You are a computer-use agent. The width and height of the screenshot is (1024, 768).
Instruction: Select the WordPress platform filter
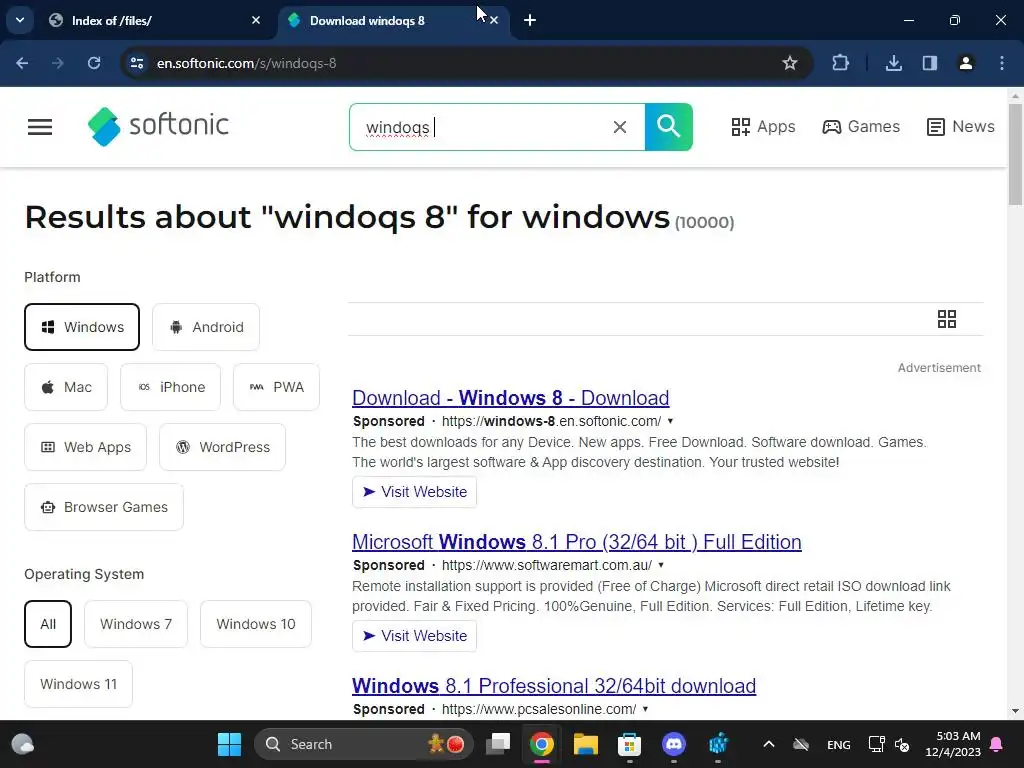pos(223,447)
